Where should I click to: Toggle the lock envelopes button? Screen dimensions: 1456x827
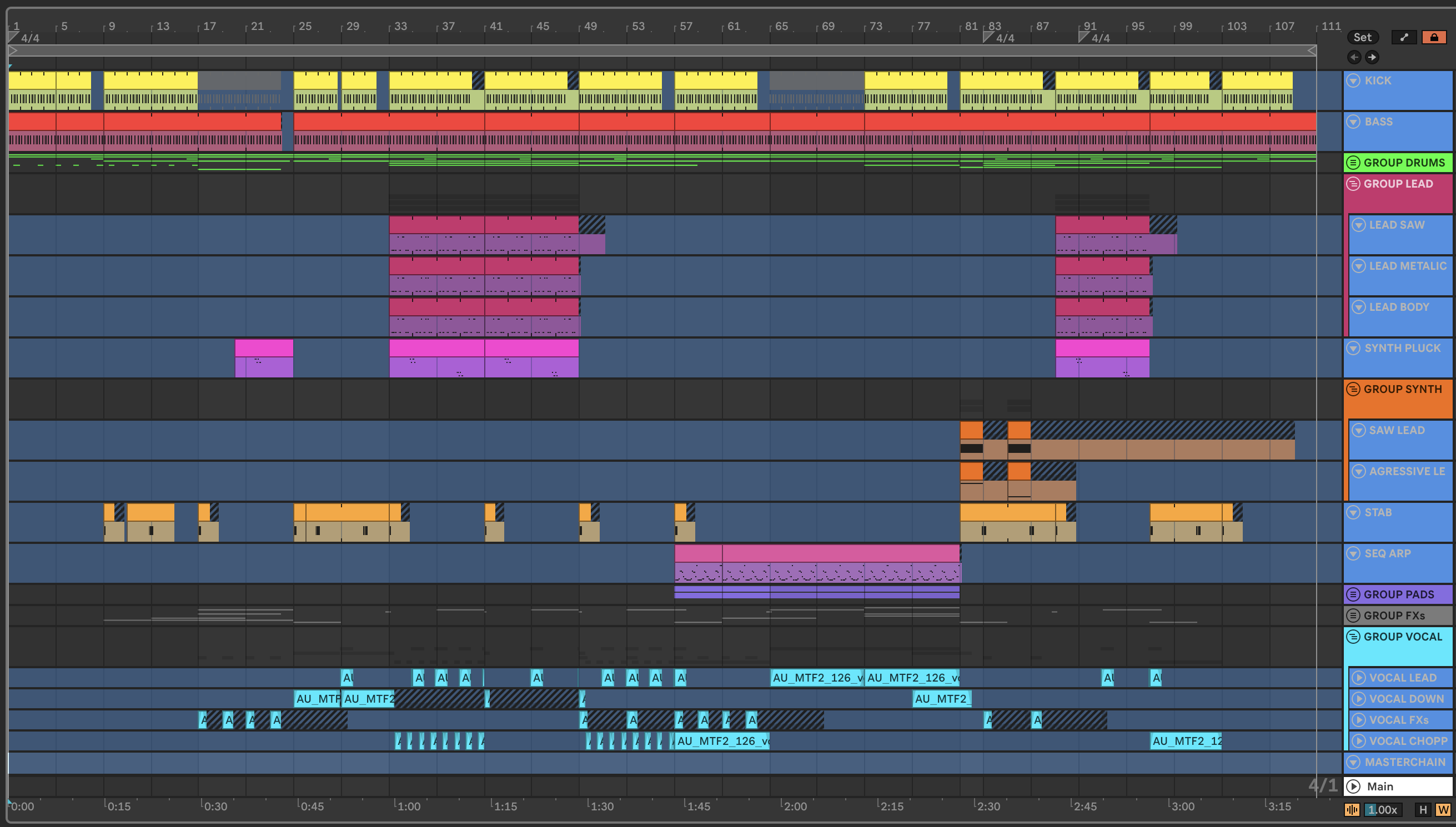pyautogui.click(x=1434, y=38)
